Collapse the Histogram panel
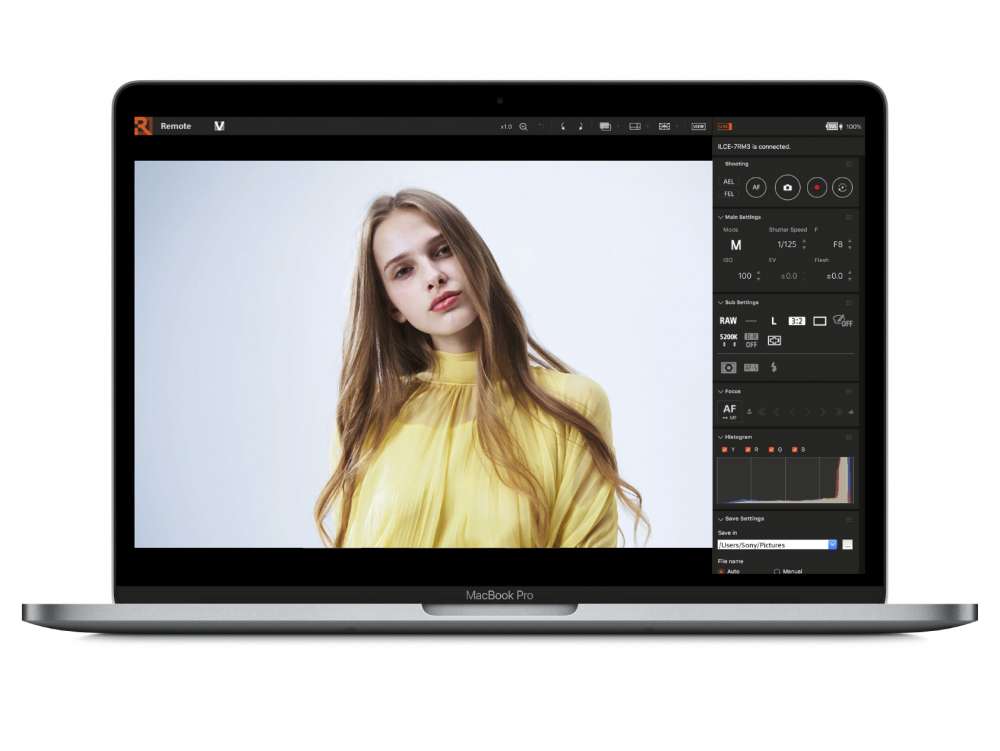This screenshot has height=751, width=1000. [720, 437]
